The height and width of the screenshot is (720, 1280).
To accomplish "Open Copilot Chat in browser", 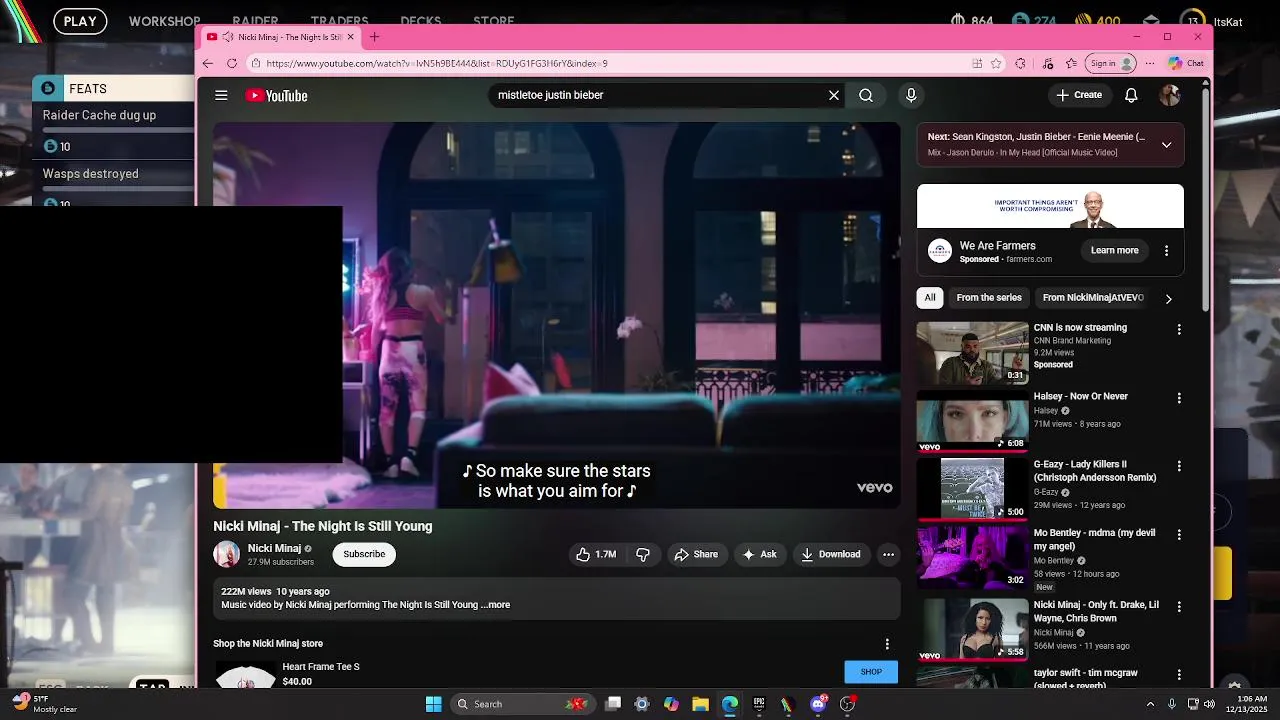I will 1187,63.
